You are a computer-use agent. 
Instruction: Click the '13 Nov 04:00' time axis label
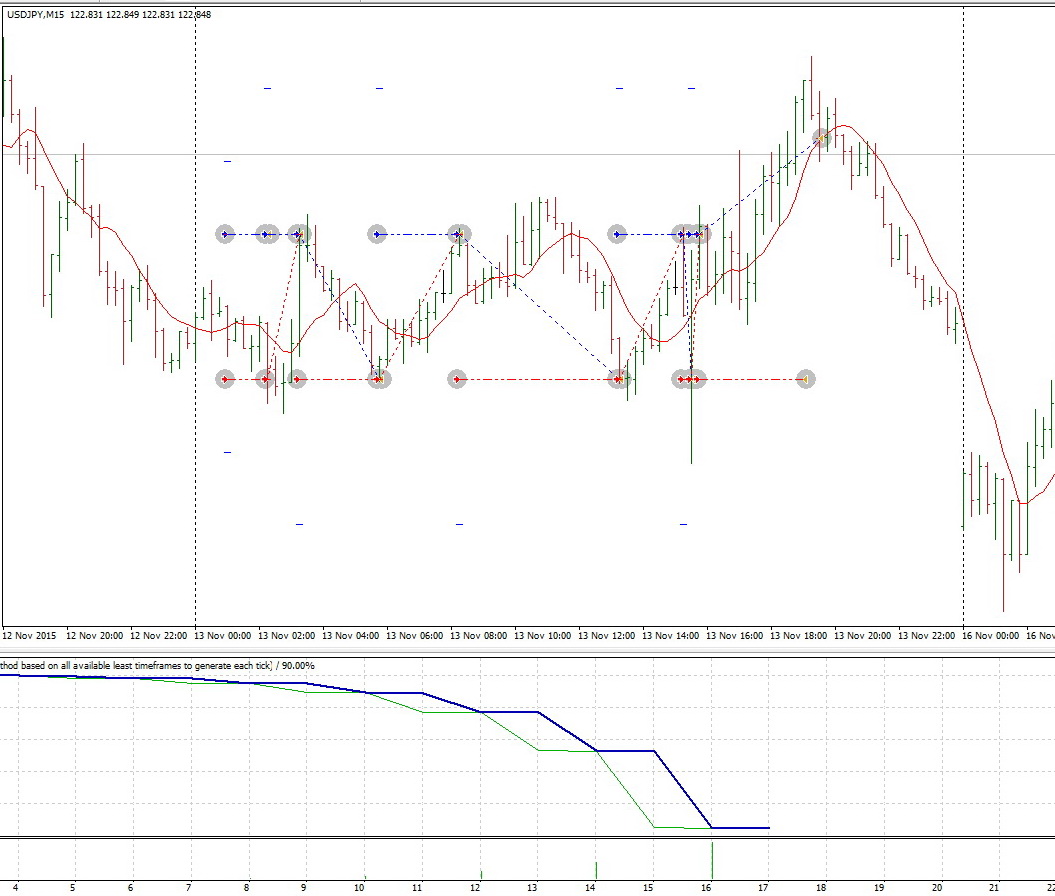351,636
